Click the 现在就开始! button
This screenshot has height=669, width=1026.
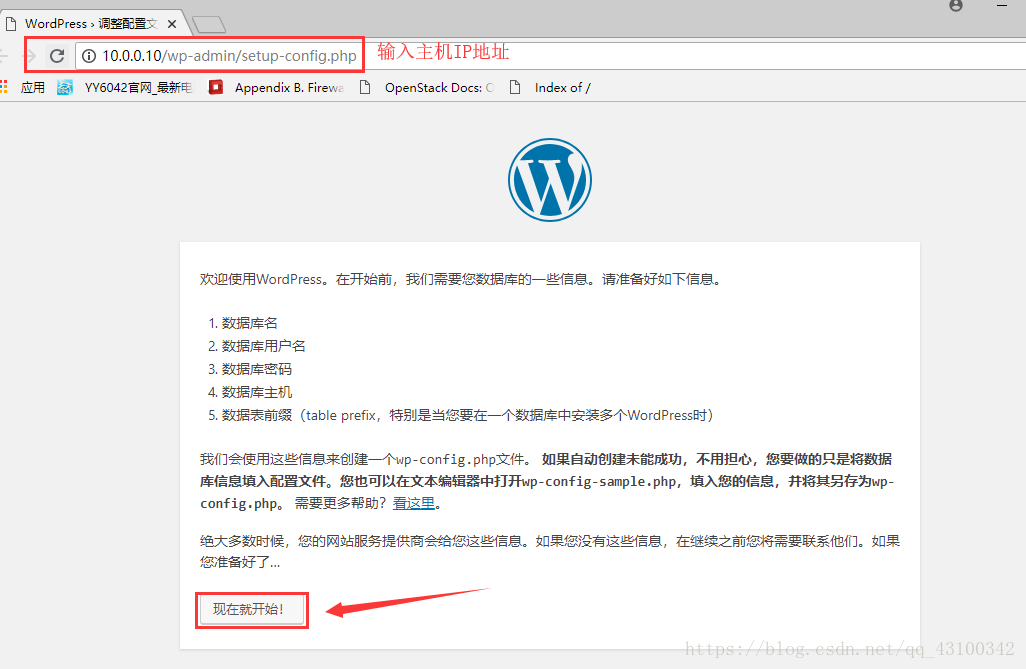pyautogui.click(x=252, y=609)
